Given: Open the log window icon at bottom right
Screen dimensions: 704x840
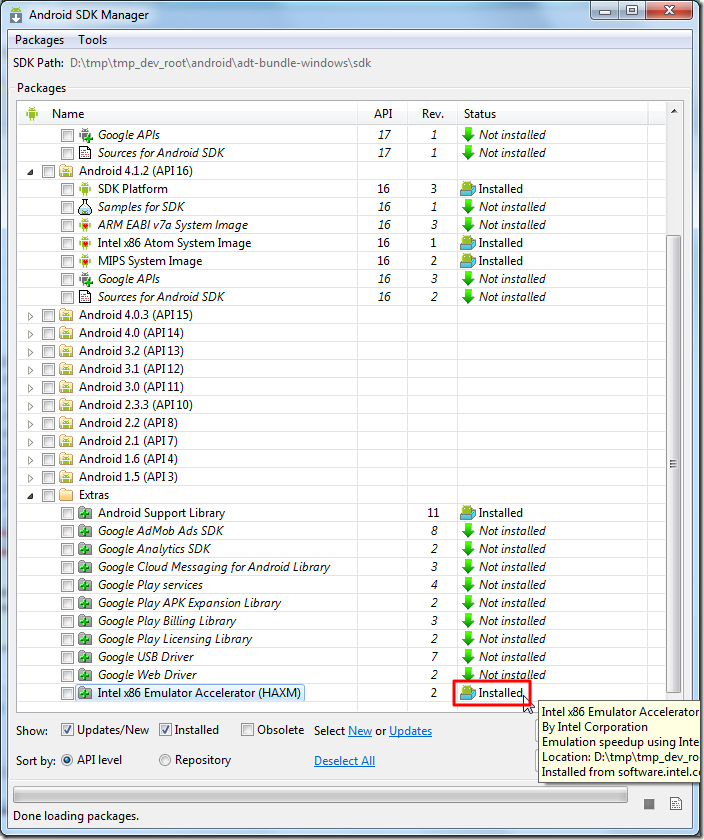Looking at the screenshot, I should [x=676, y=803].
